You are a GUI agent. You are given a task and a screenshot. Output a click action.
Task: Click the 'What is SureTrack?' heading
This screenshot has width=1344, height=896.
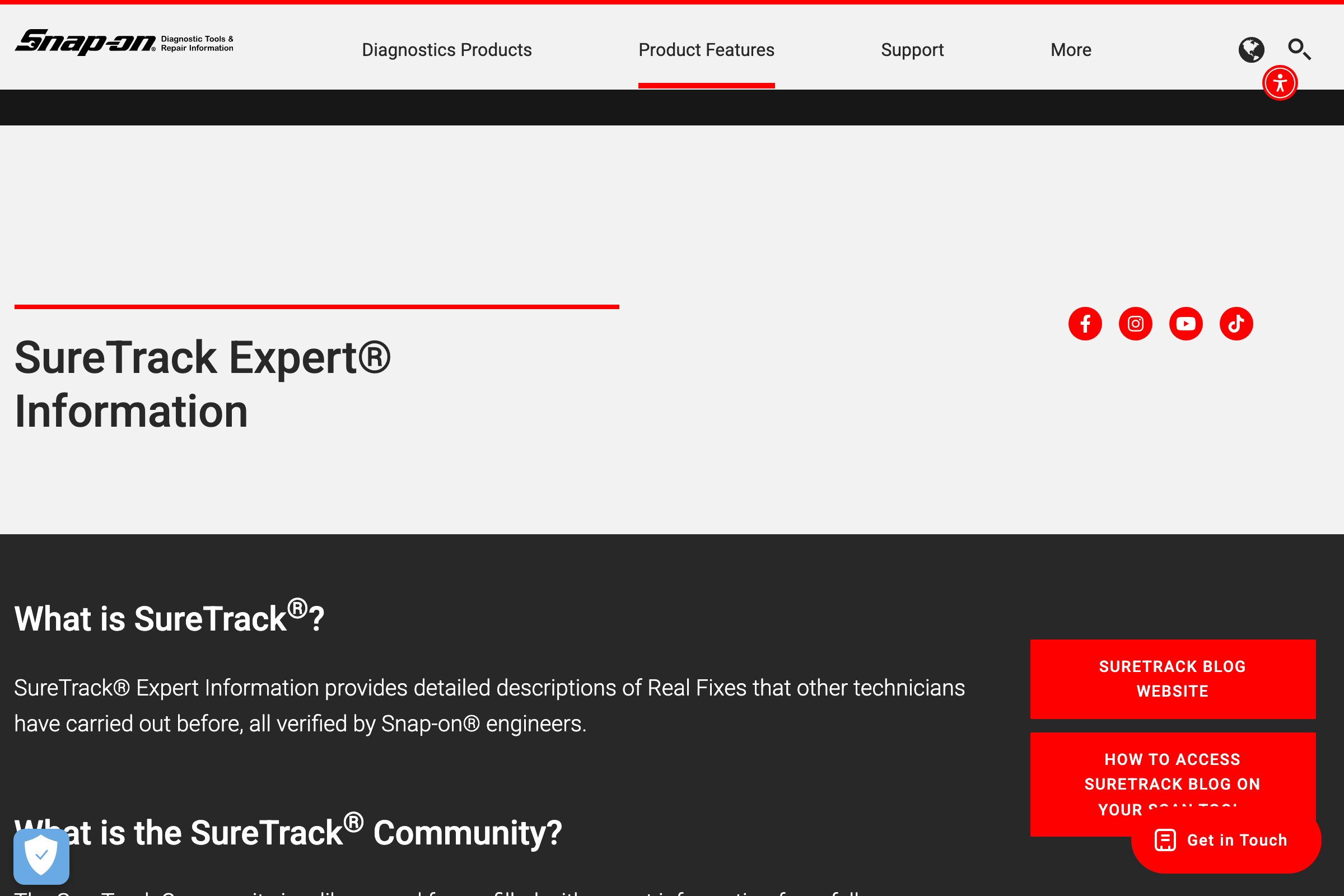point(169,617)
